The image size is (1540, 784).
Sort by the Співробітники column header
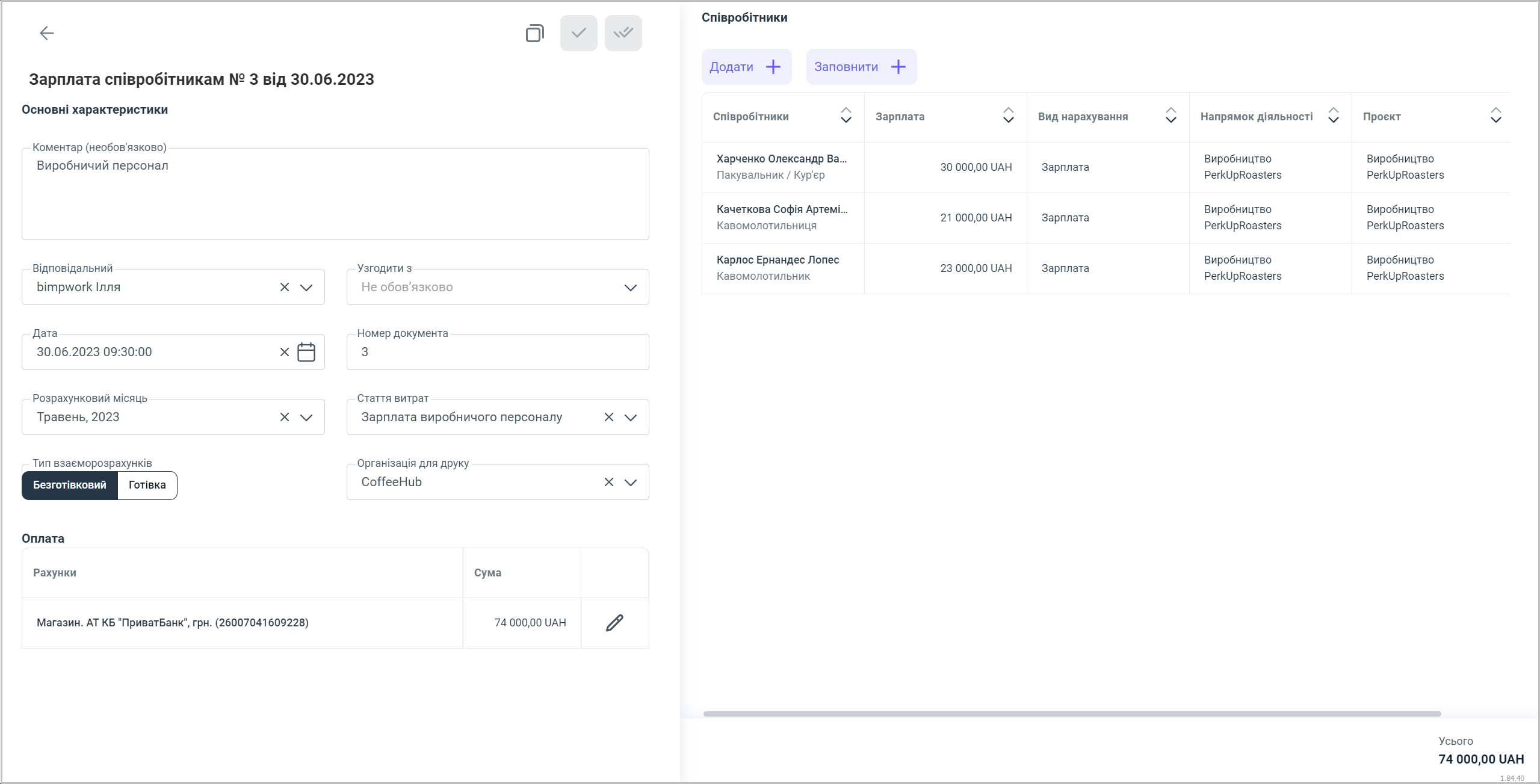coord(846,116)
